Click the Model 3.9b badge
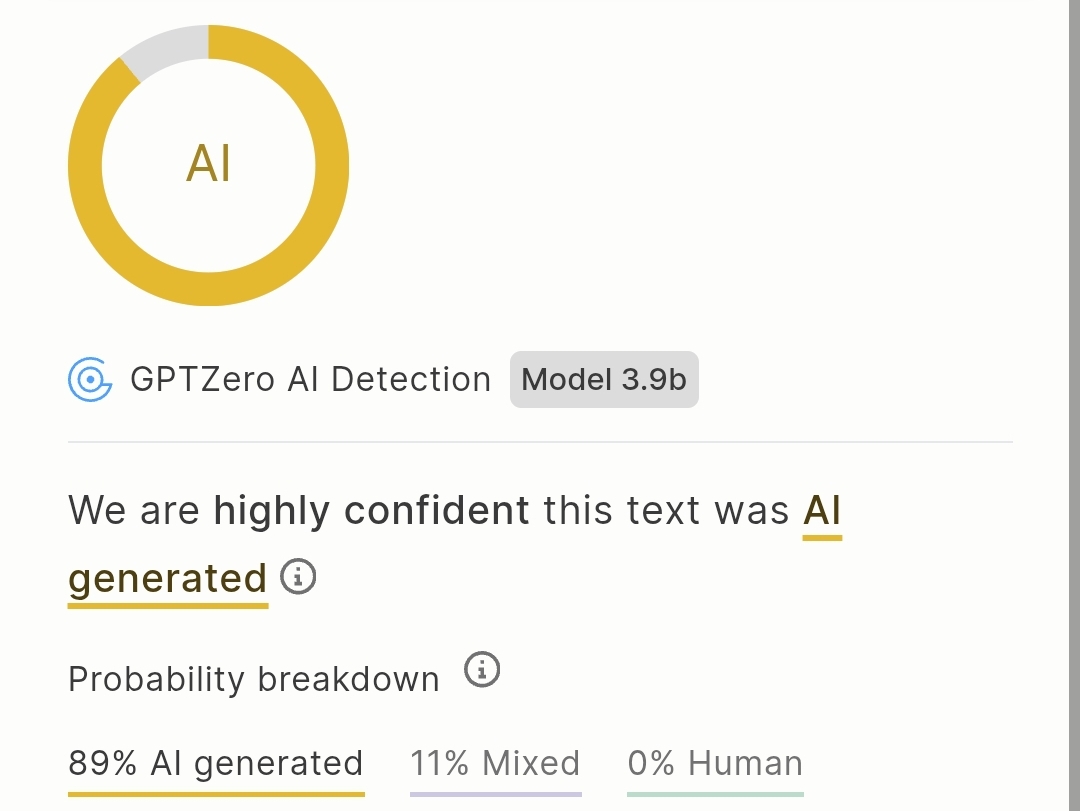The height and width of the screenshot is (811, 1080). click(x=604, y=380)
